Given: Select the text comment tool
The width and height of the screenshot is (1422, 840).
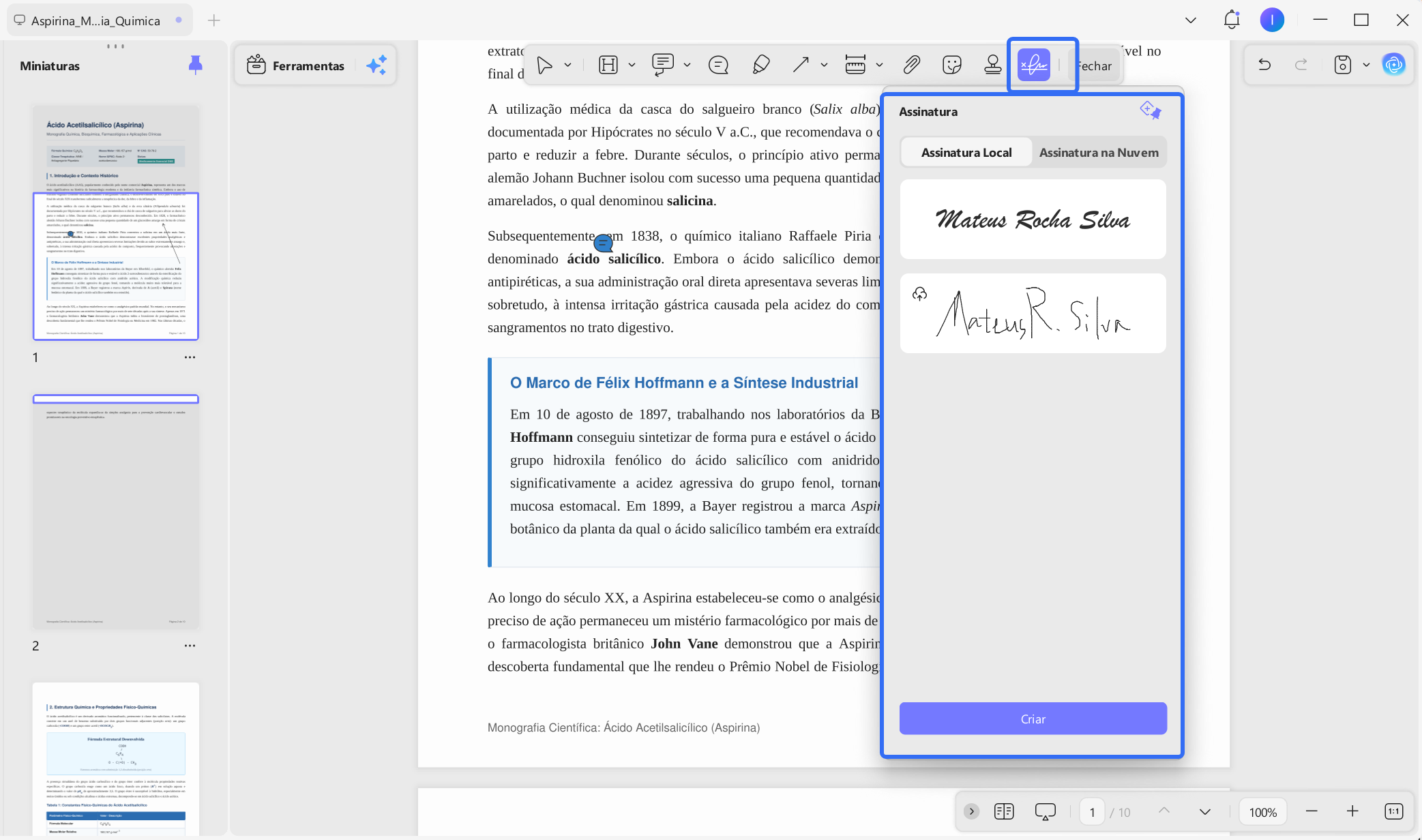Looking at the screenshot, I should click(x=663, y=65).
